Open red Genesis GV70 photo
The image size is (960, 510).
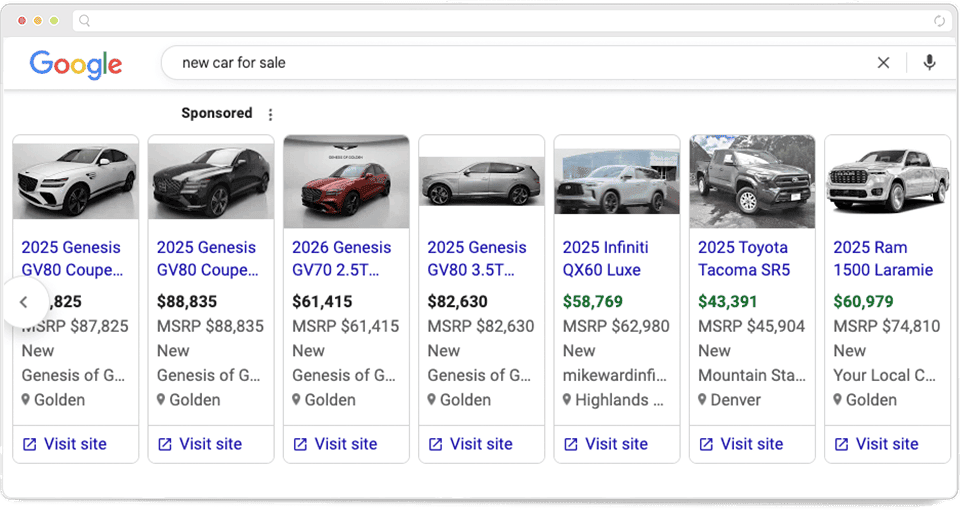[347, 182]
